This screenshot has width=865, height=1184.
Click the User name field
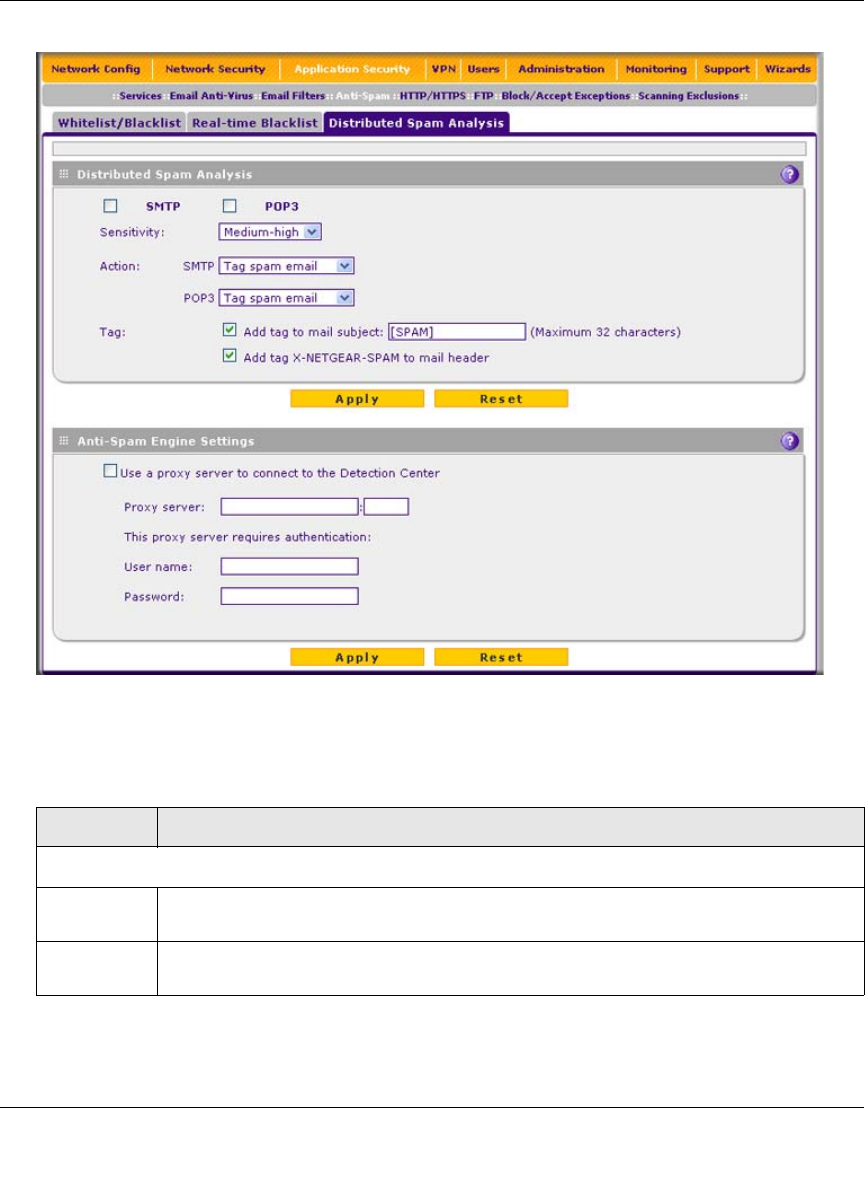pyautogui.click(x=289, y=566)
